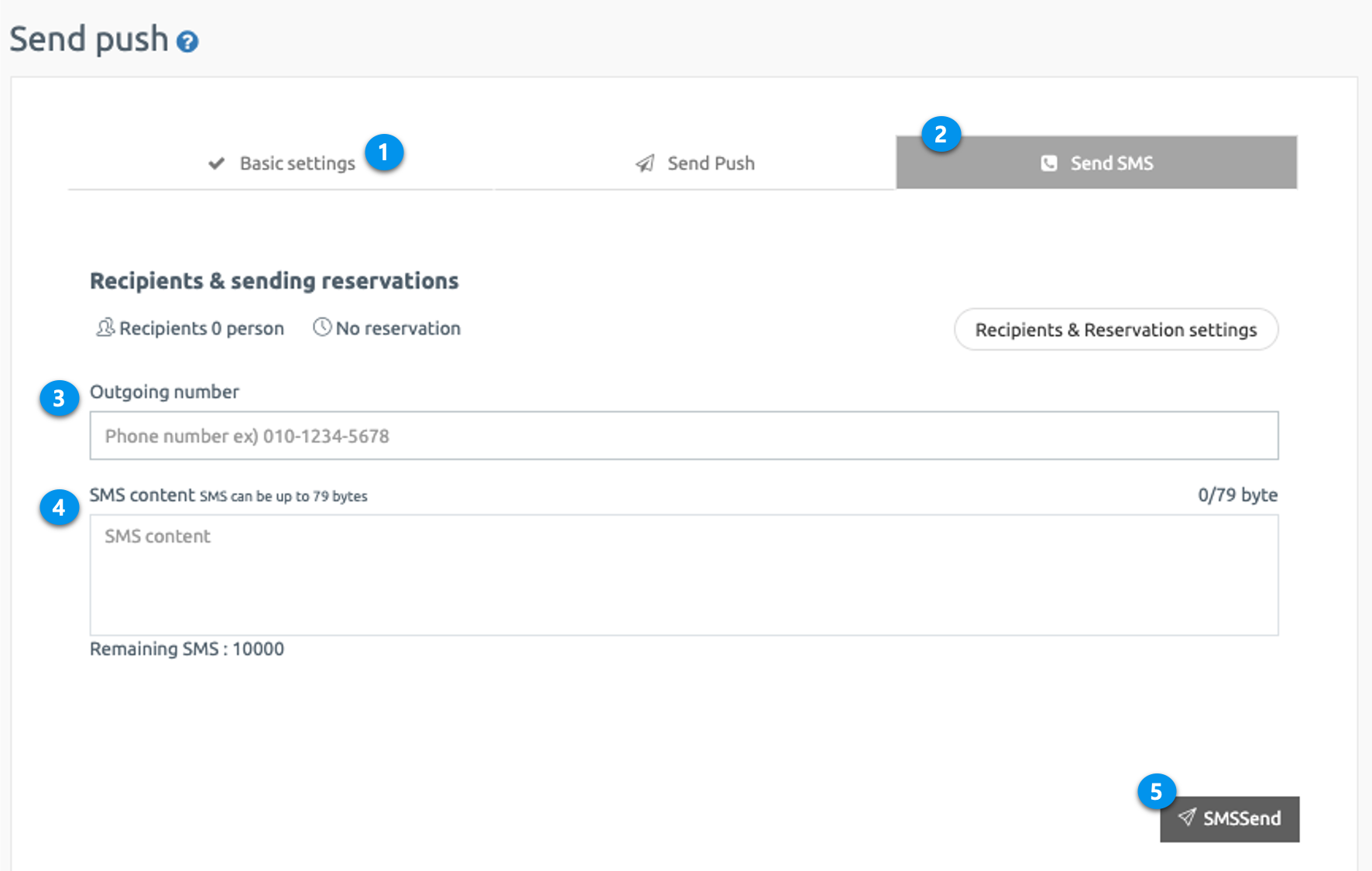Click the blue number 1 badge
The height and width of the screenshot is (871, 1372).
pyautogui.click(x=383, y=153)
